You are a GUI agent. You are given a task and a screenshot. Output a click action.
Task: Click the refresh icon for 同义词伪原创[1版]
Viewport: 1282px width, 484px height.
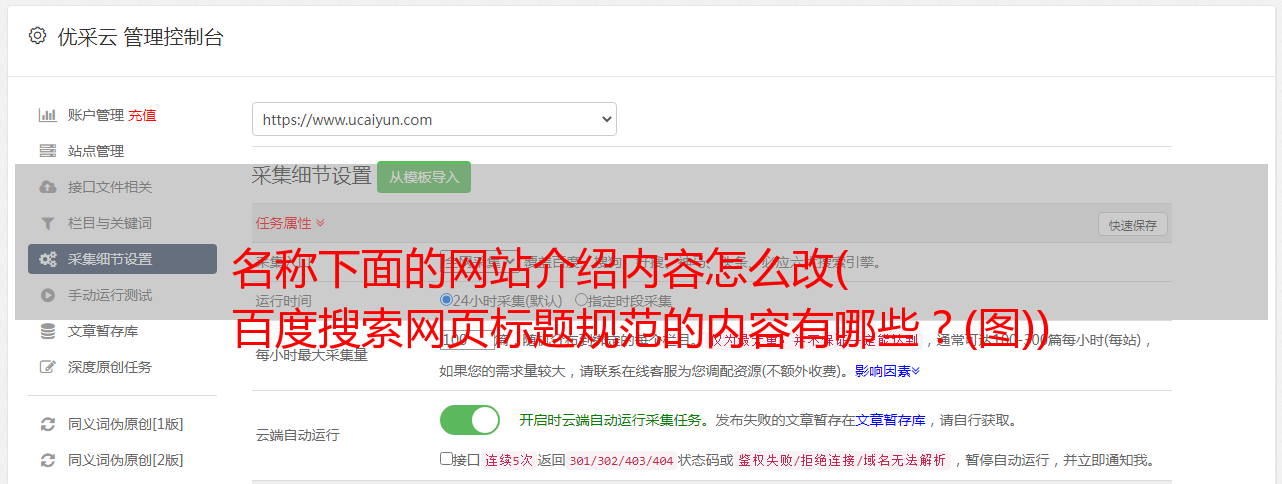pos(47,424)
